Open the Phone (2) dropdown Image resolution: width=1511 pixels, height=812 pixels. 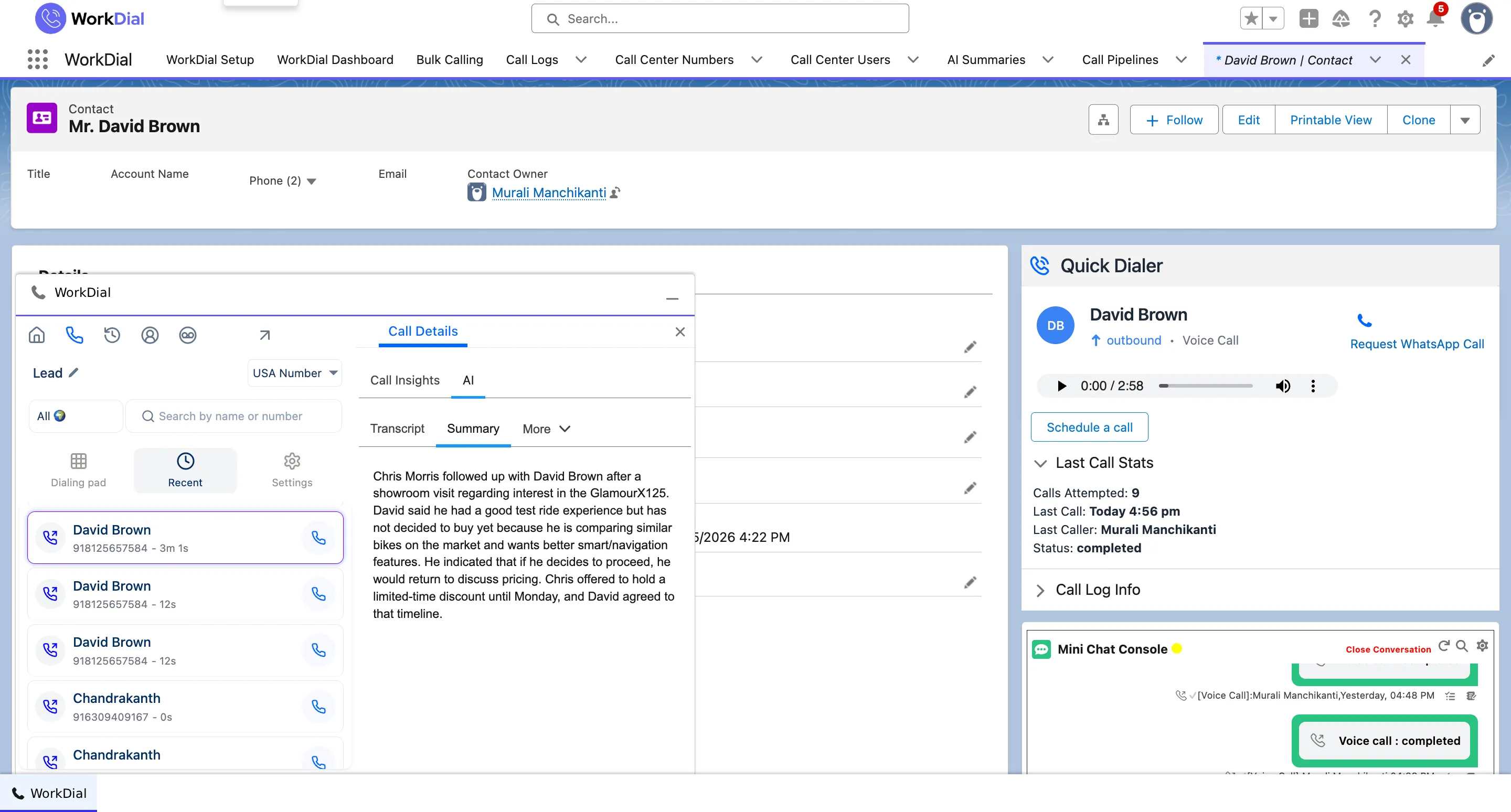click(x=283, y=180)
